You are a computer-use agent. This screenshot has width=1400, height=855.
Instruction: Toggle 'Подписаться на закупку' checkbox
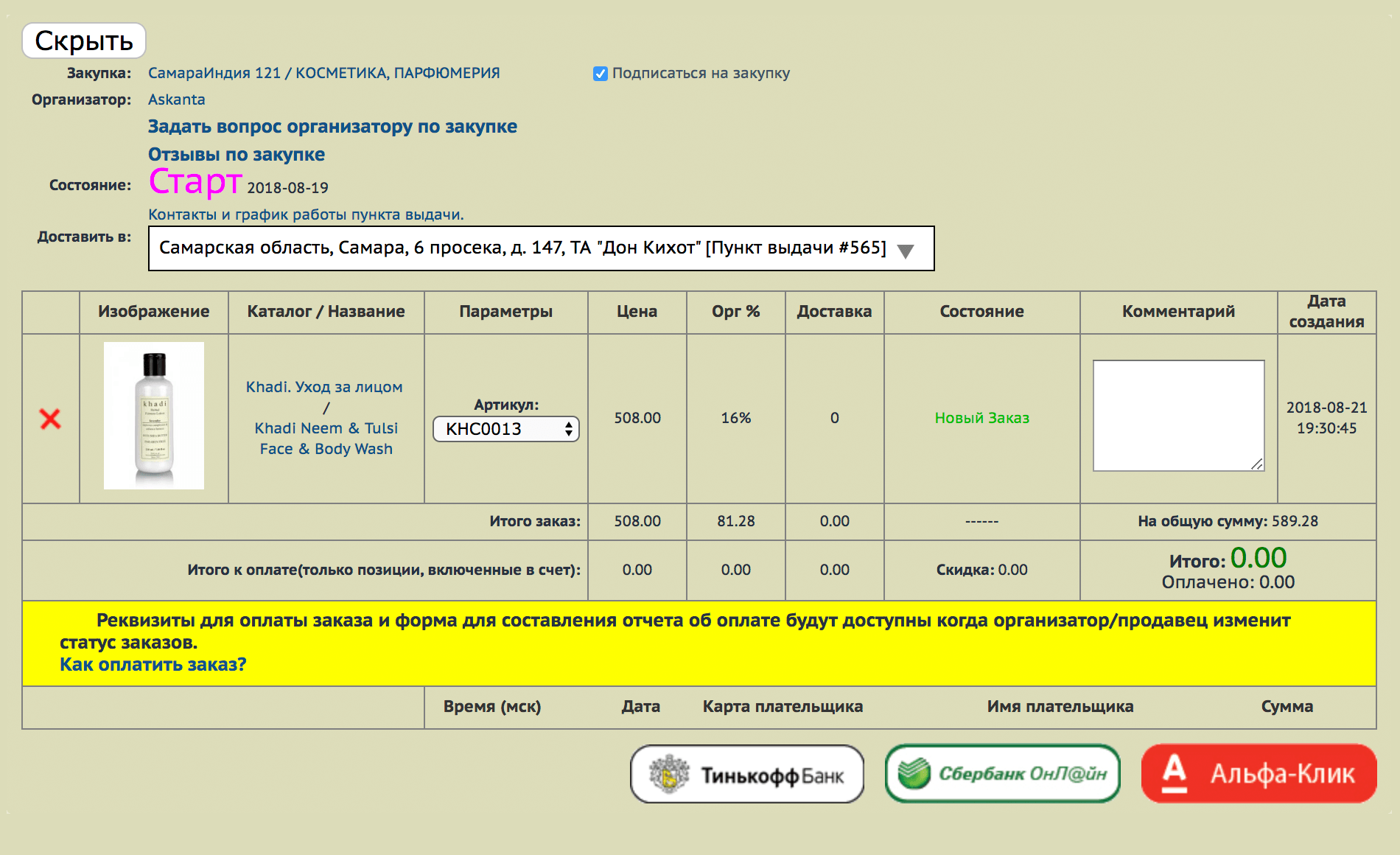tap(601, 74)
